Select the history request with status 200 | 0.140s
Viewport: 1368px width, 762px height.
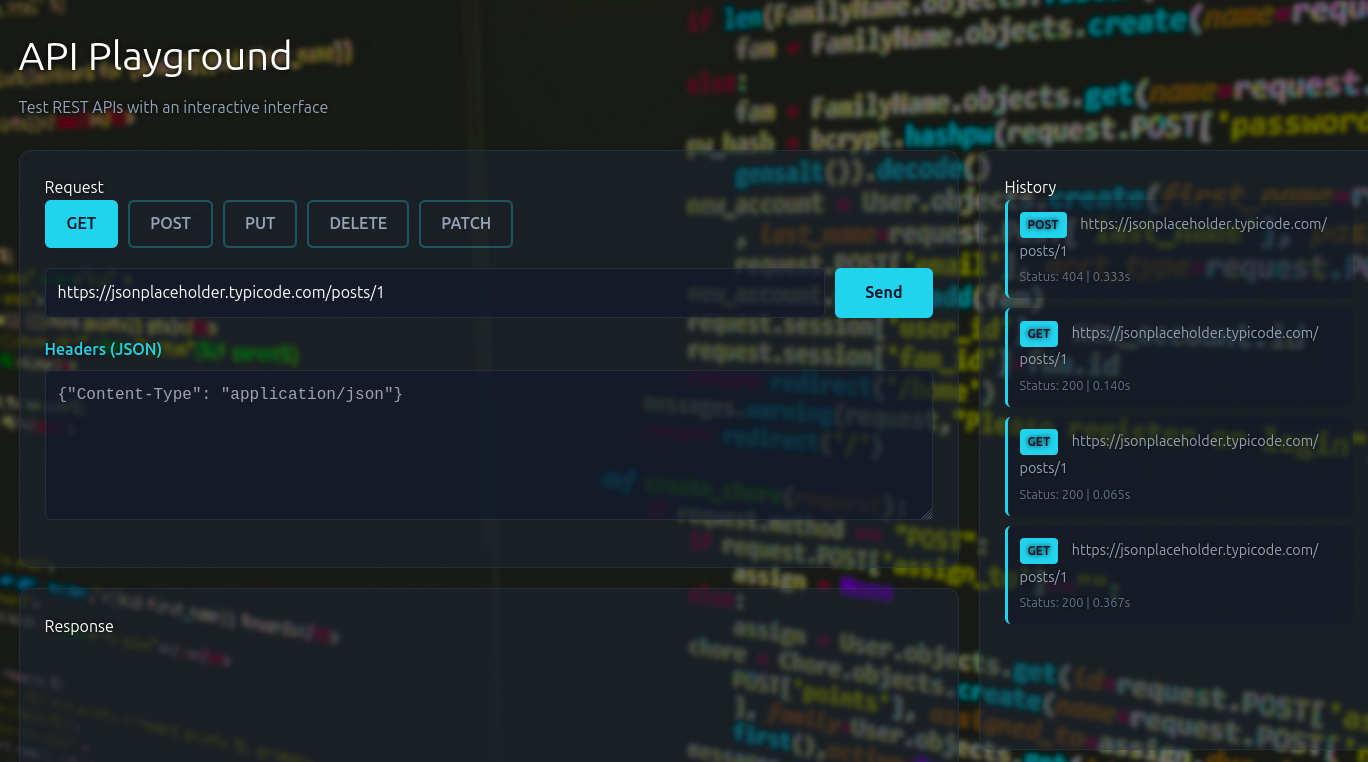(1178, 358)
